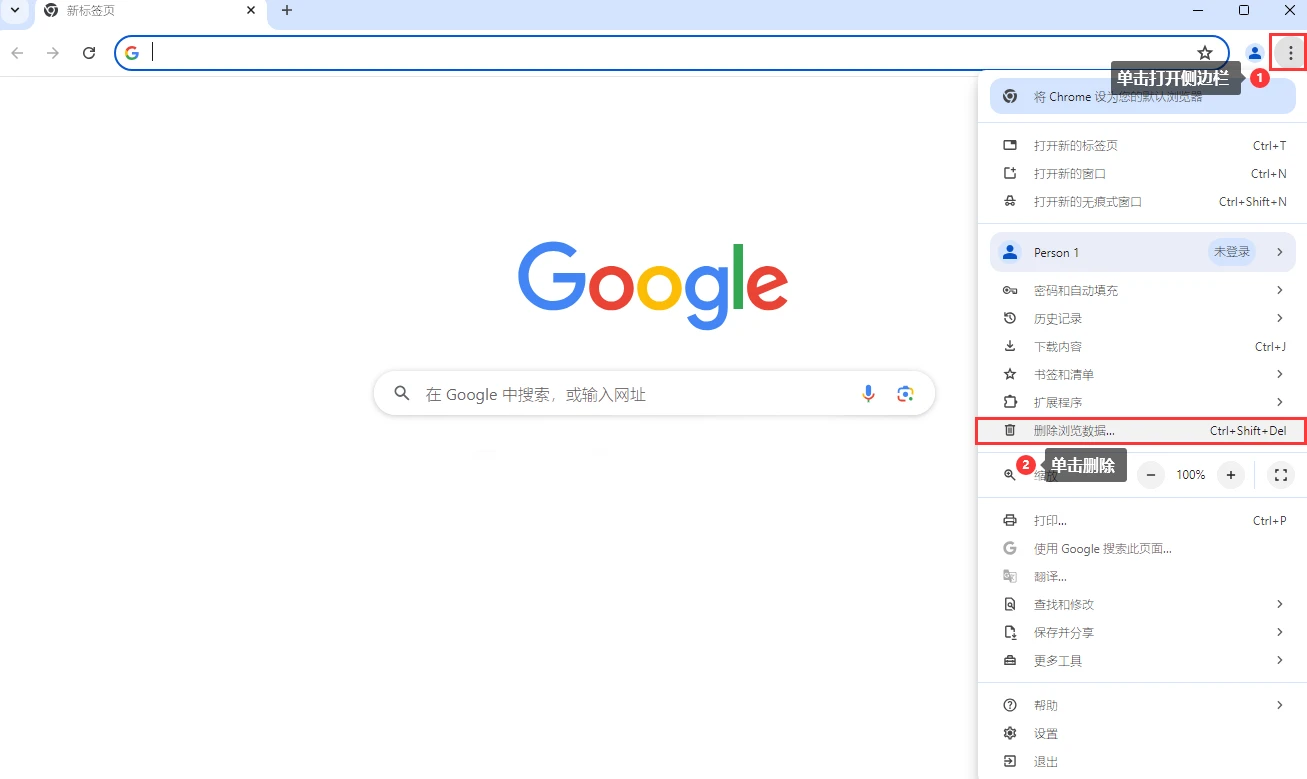Expand the Person 1 profile submenu
This screenshot has height=779, width=1307.
pos(1142,252)
